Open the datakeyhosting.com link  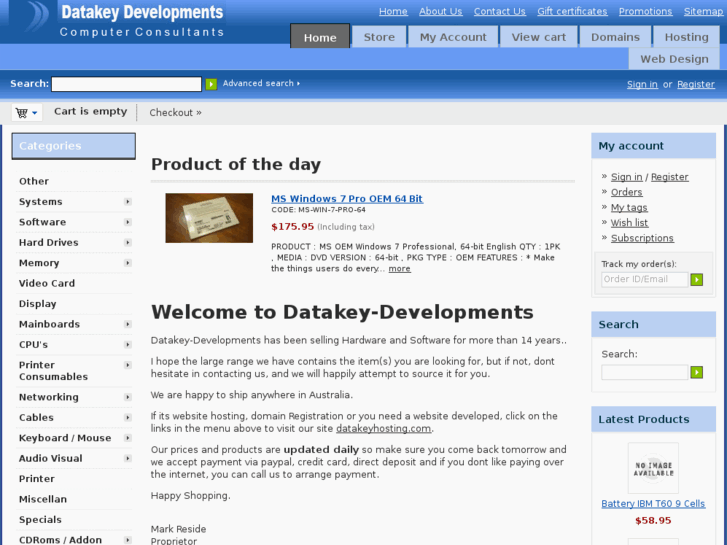(x=383, y=429)
